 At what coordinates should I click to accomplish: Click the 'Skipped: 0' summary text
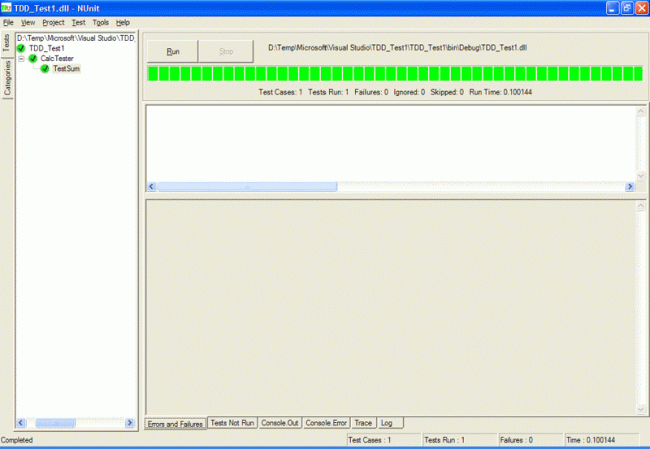(x=447, y=92)
